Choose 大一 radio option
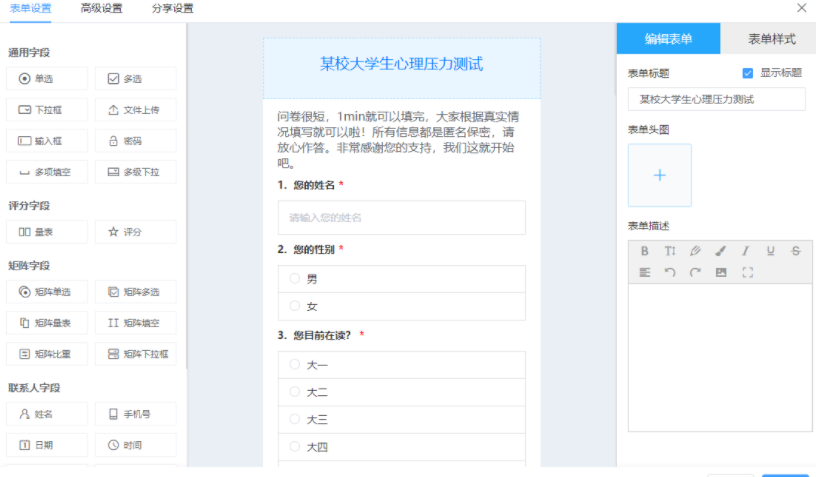This screenshot has width=816, height=477. [295, 364]
